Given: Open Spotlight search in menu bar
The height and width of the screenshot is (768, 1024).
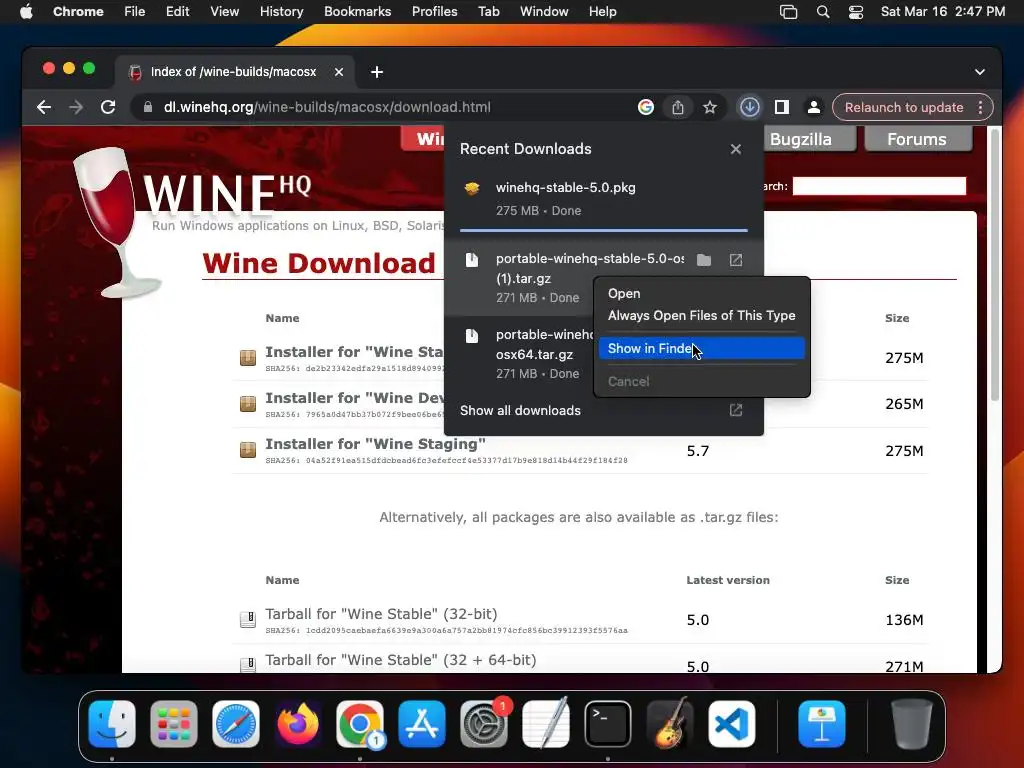Looking at the screenshot, I should (x=823, y=12).
